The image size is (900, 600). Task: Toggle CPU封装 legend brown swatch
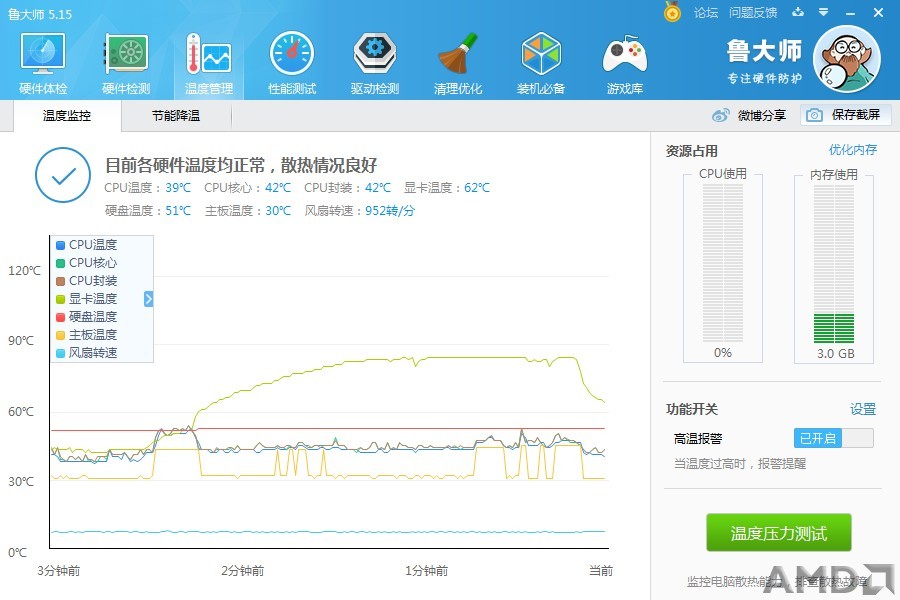point(60,281)
